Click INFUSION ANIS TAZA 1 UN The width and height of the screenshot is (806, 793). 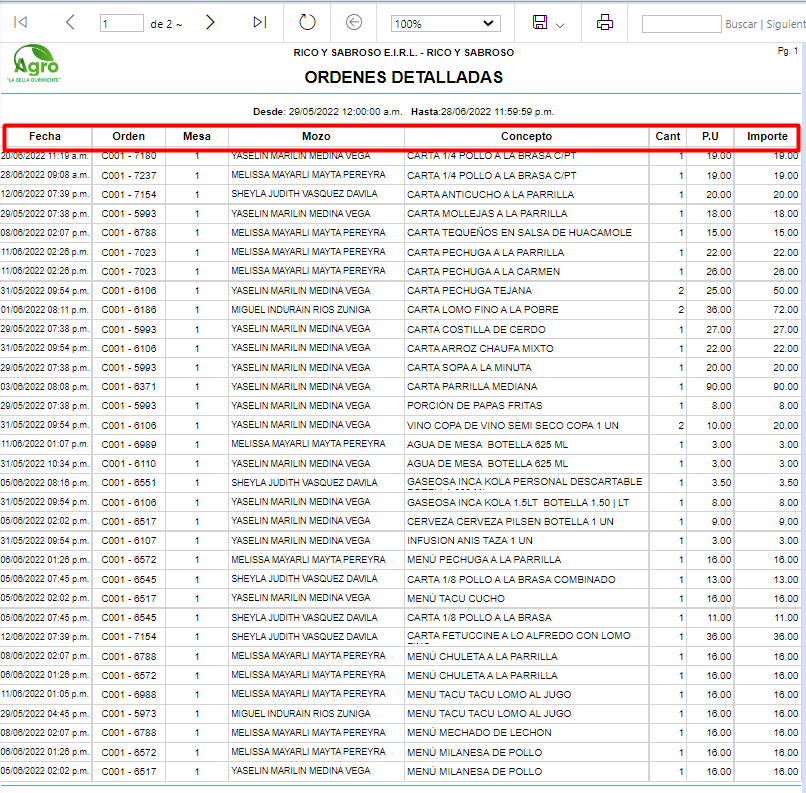point(470,541)
